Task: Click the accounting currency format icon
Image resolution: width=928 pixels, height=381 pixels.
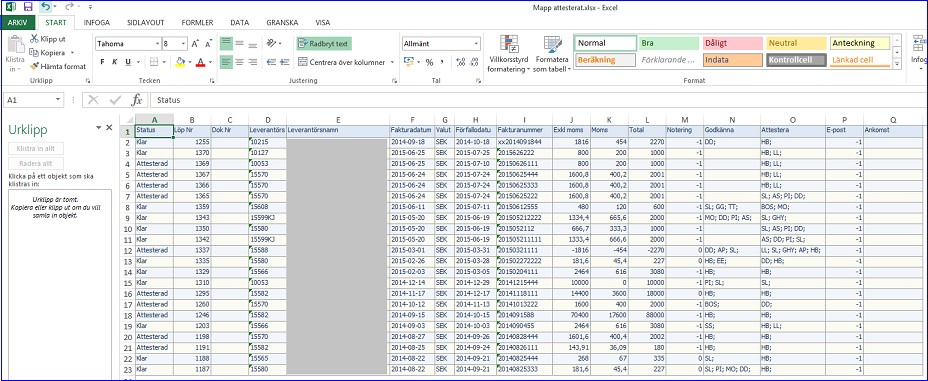Action: 408,62
